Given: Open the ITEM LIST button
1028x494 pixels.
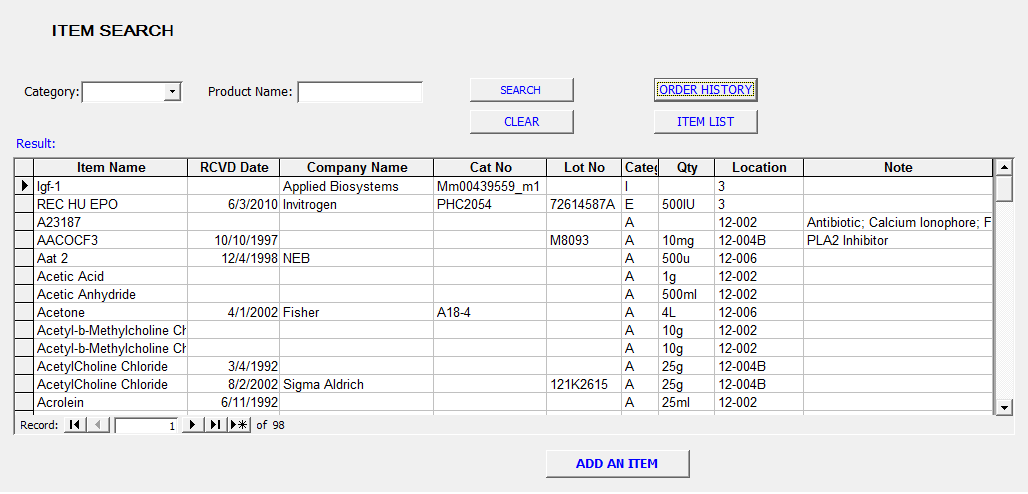Looking at the screenshot, I should 705,121.
